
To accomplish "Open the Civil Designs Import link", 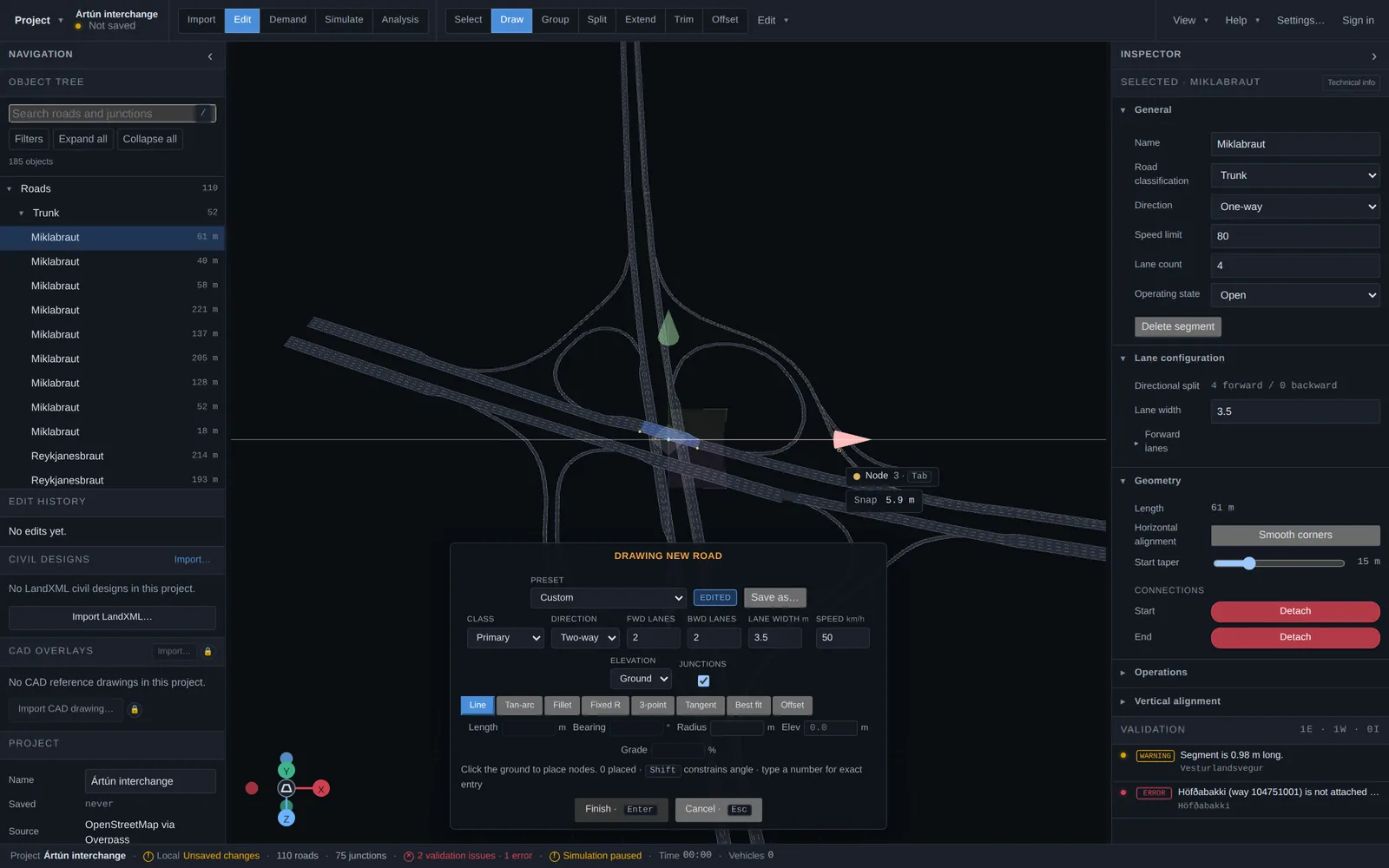I will click(x=192, y=560).
